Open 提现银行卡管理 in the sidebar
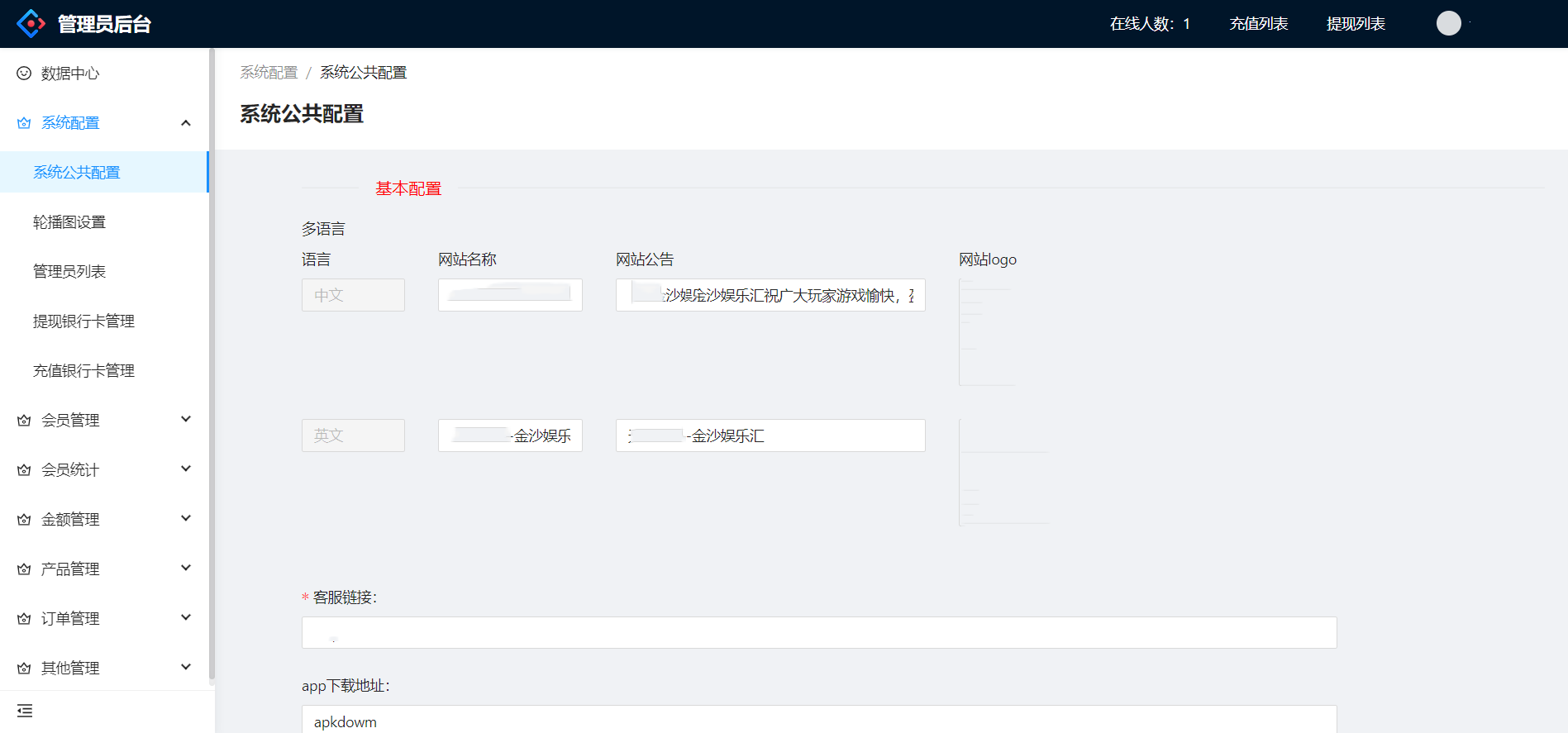The image size is (1568, 733). [104, 321]
